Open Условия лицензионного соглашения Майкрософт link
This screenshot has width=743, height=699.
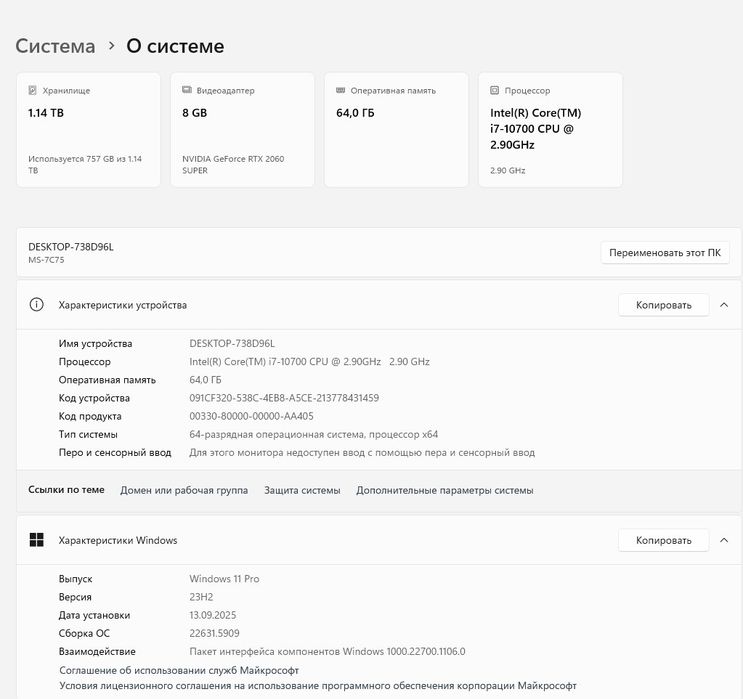click(x=318, y=685)
